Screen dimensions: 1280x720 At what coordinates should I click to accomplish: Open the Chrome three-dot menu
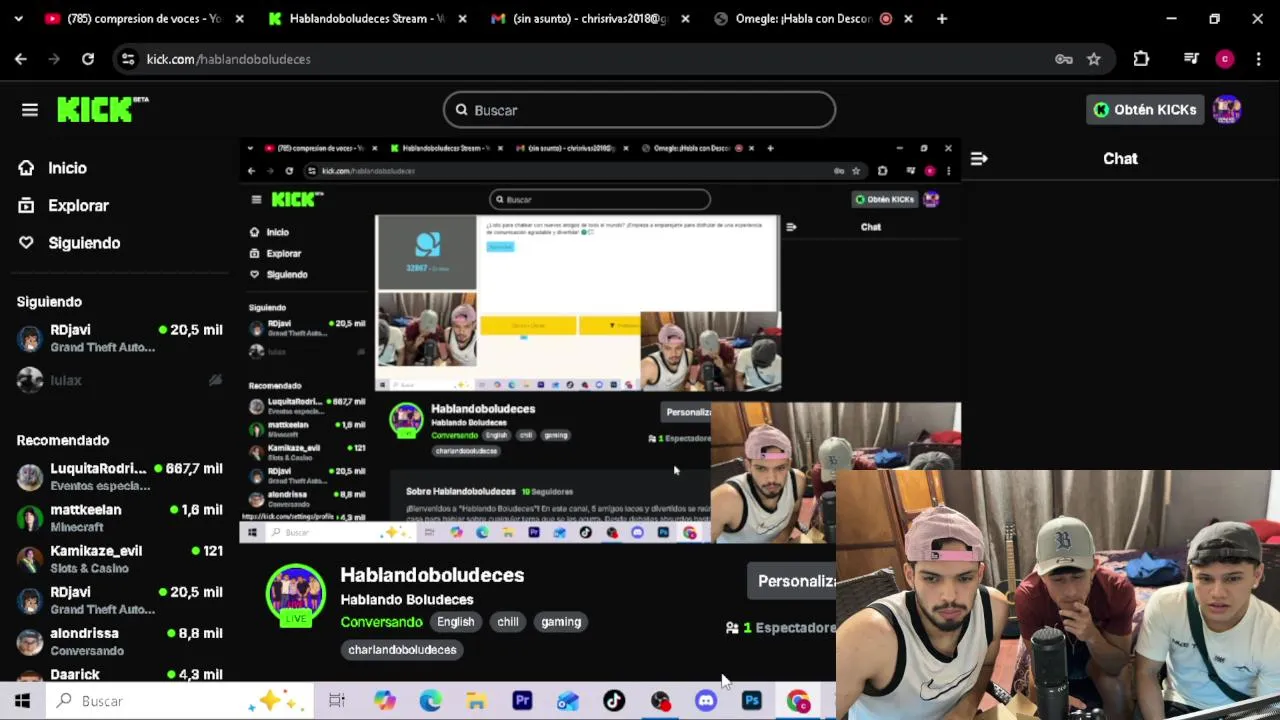click(x=1258, y=59)
